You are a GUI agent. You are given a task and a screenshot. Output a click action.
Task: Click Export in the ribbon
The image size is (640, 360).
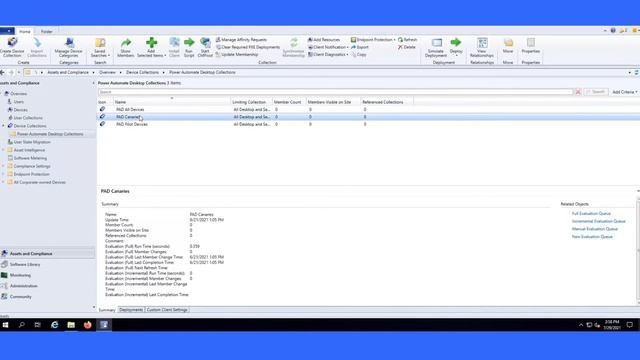(360, 47)
